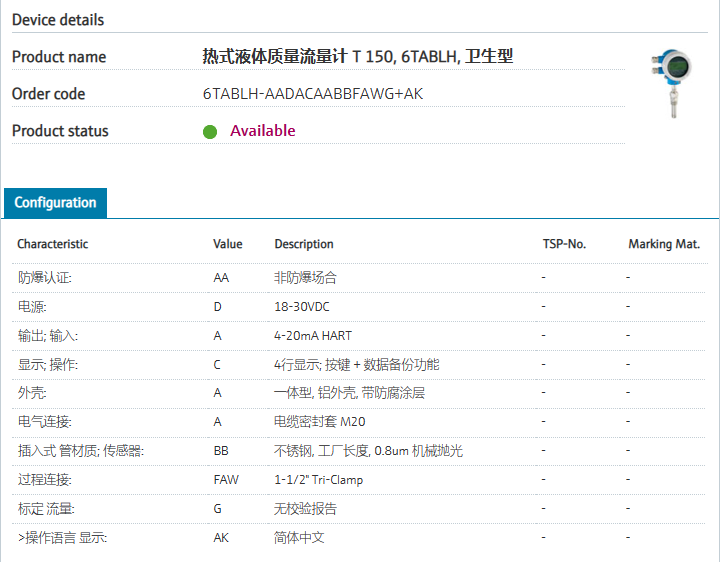Click the green Available status dot
This screenshot has width=722, height=562.
pyautogui.click(x=210, y=131)
